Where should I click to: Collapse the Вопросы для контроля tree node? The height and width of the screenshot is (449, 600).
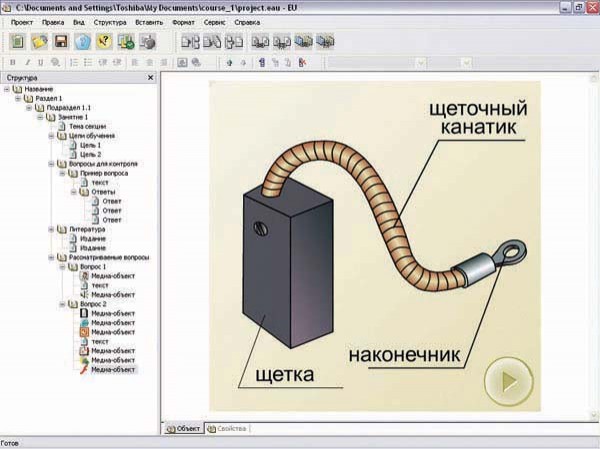tap(50, 163)
